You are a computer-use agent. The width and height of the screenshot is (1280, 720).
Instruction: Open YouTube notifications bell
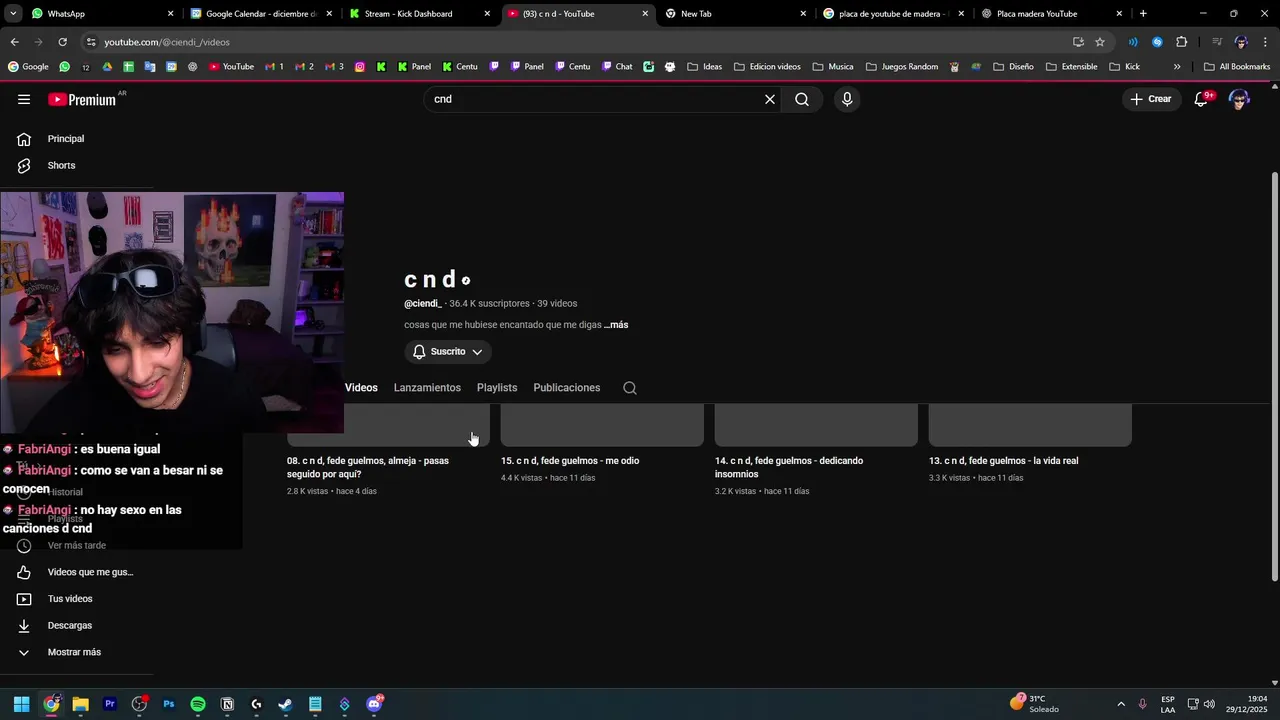pos(1201,99)
